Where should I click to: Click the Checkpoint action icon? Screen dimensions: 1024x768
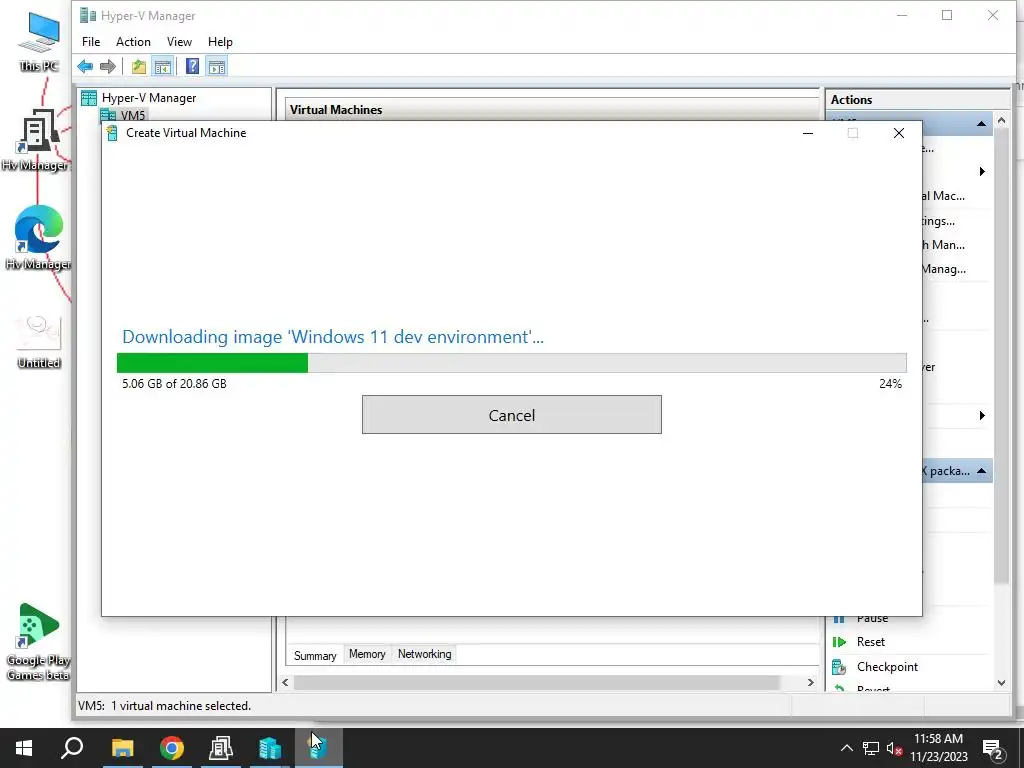[839, 667]
